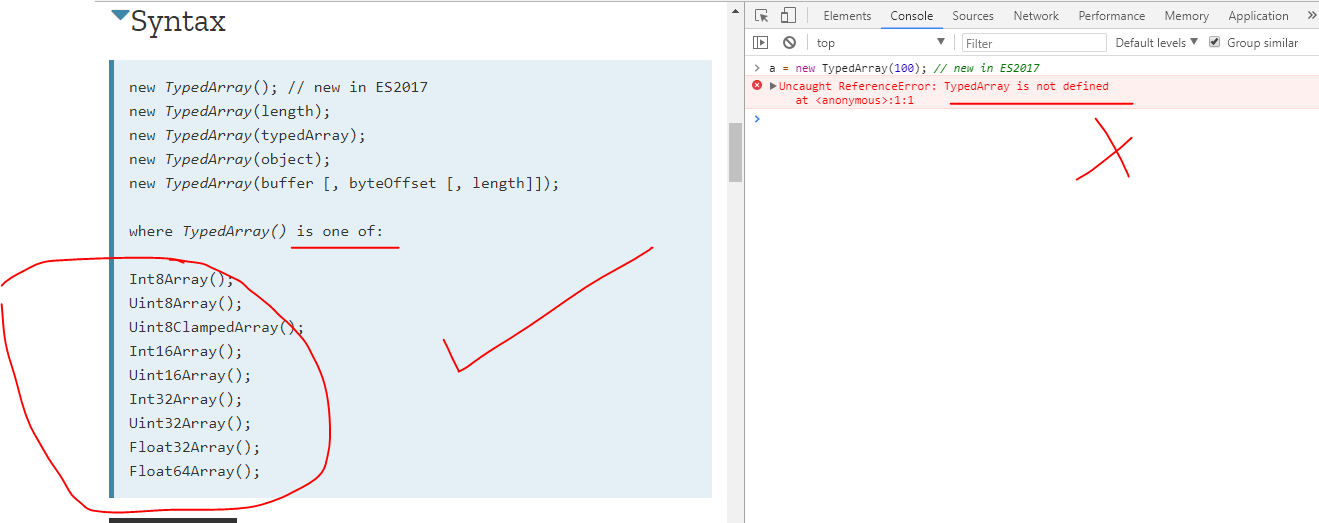Open the Memory tab
Screen dimensions: 1319x523
(x=1187, y=15)
